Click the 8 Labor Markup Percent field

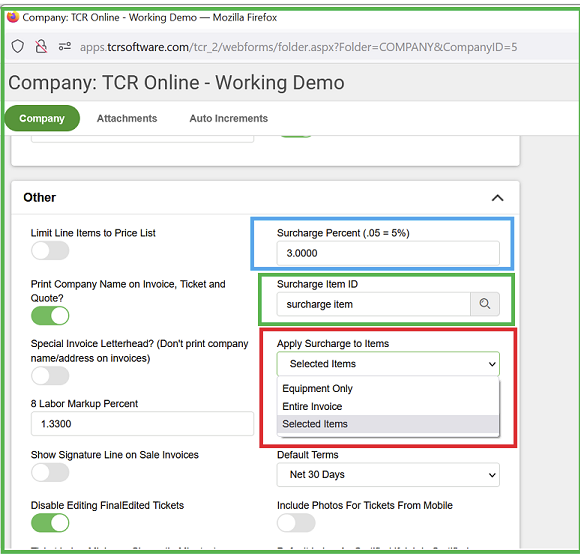(142, 424)
